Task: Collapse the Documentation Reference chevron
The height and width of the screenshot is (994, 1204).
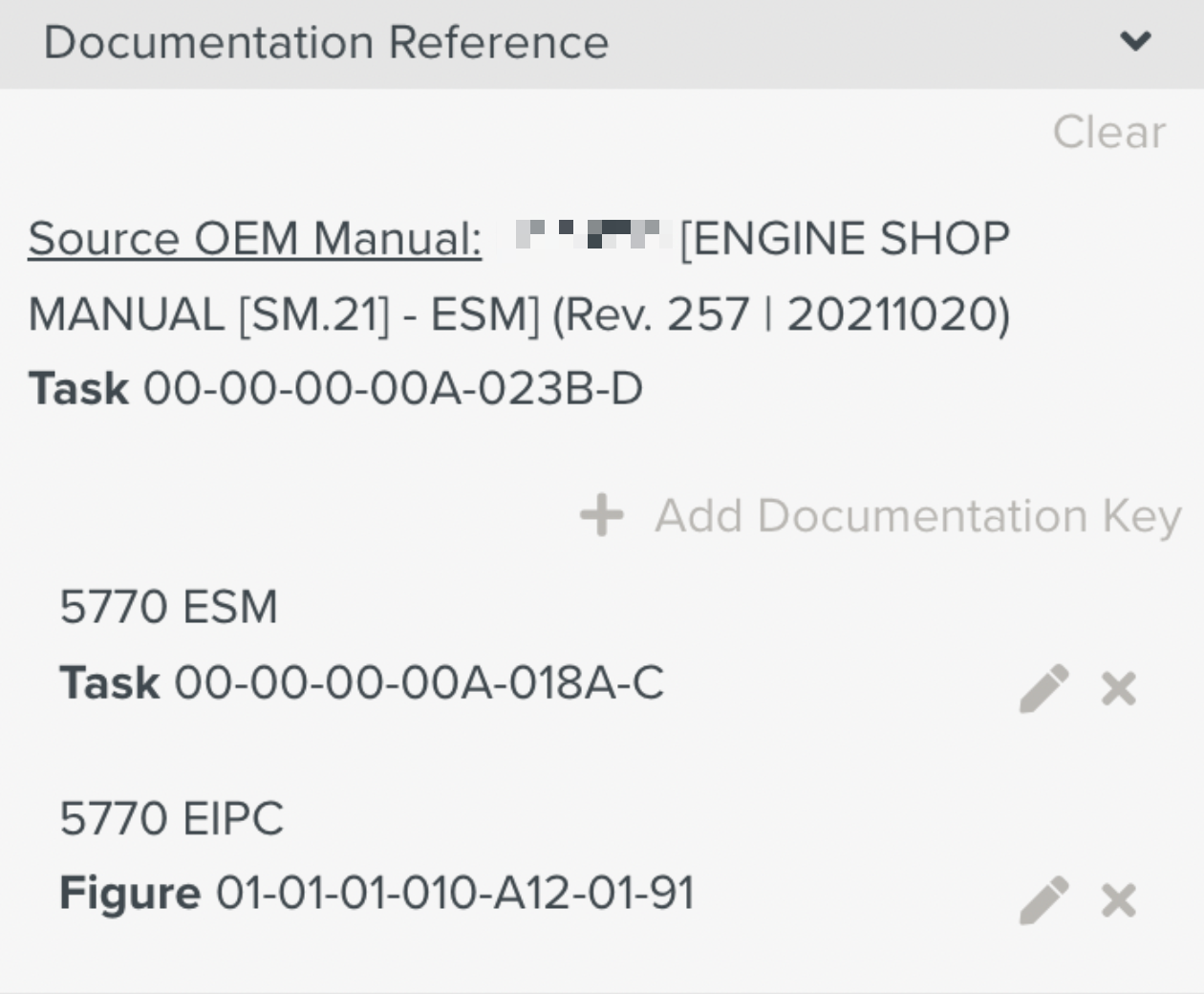Action: click(x=1135, y=41)
